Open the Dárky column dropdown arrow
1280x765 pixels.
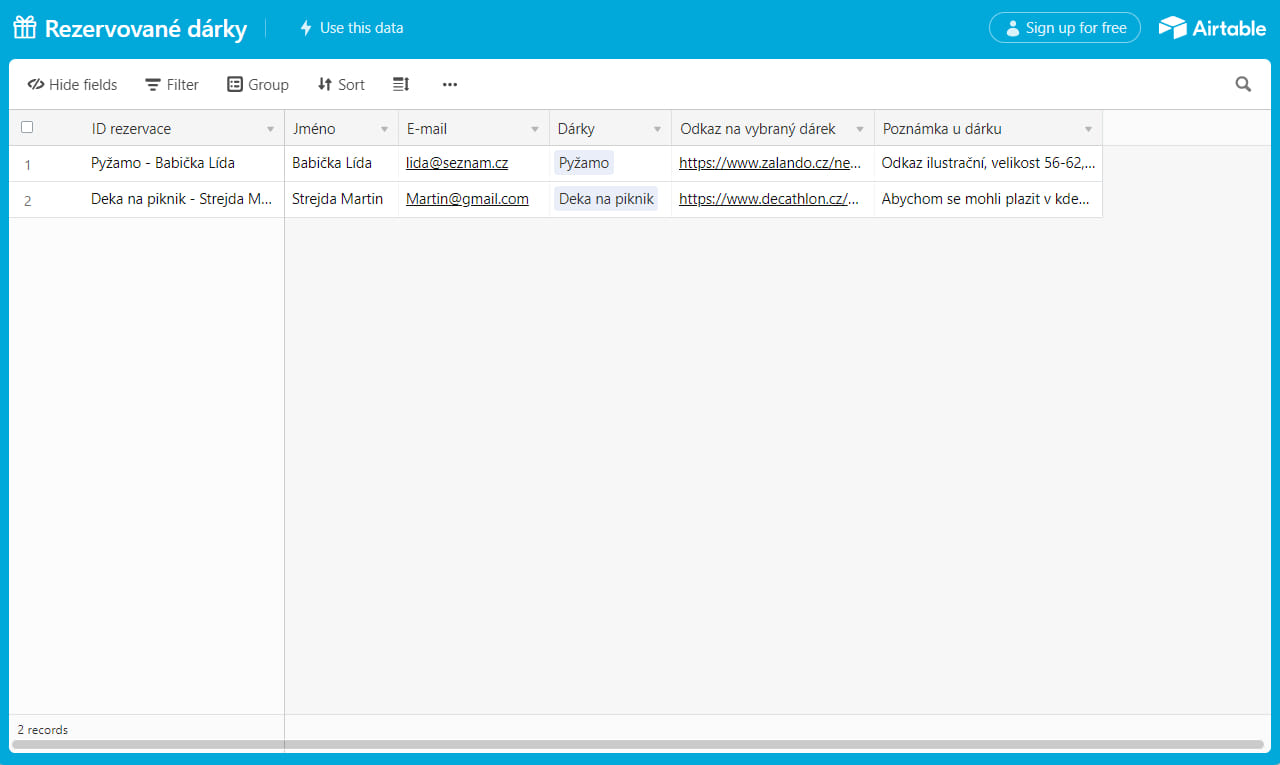[657, 129]
